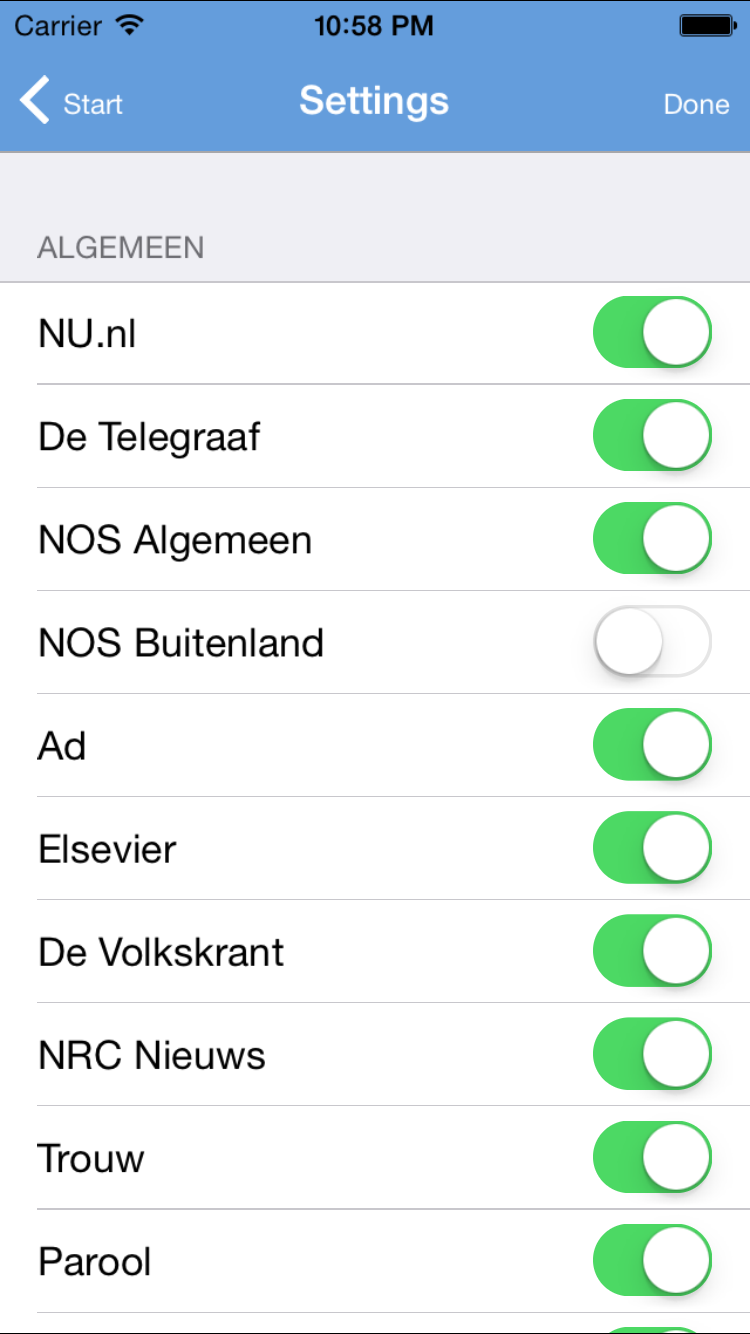This screenshot has width=750, height=1334.
Task: Switch off the Ad source
Action: click(652, 744)
